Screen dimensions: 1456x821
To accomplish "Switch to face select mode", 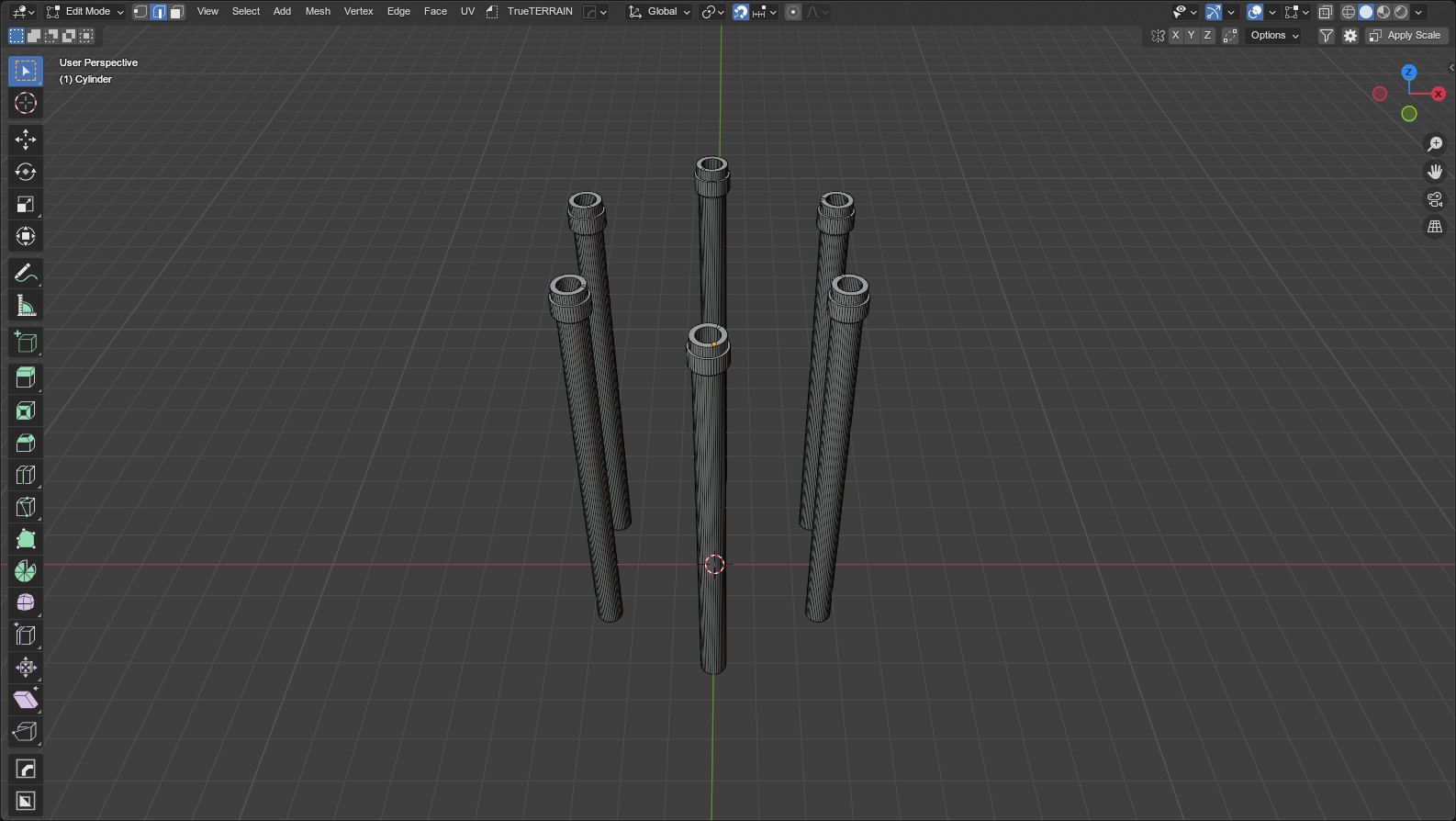I will pyautogui.click(x=177, y=12).
